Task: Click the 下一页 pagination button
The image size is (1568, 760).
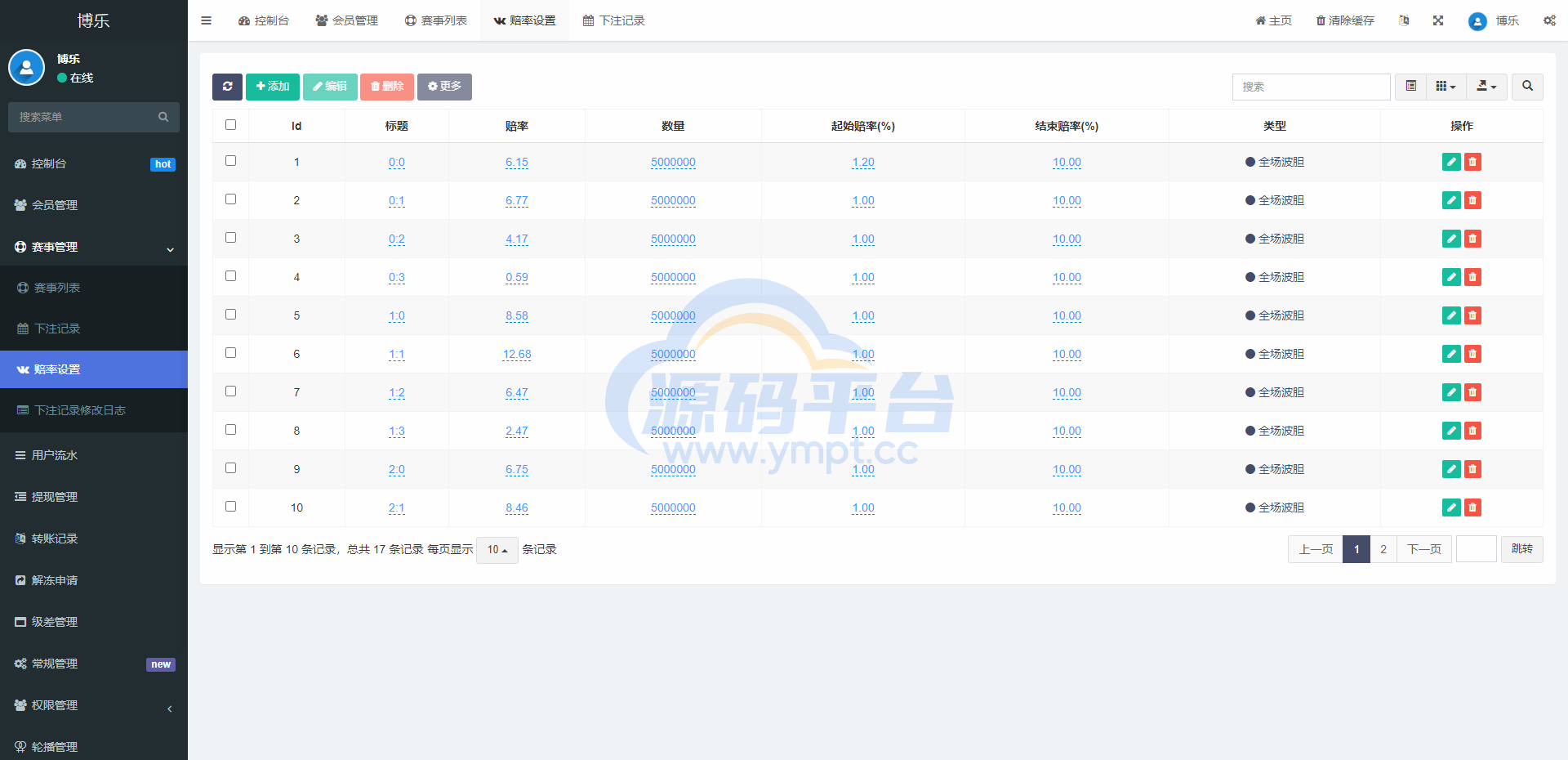Action: click(1424, 549)
